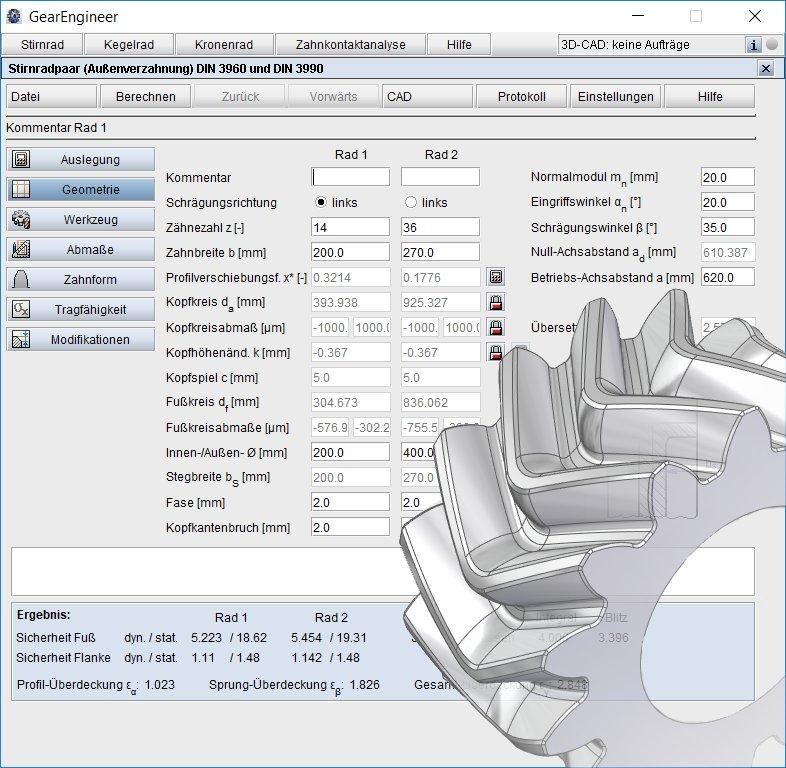Click the Protokoll button

[520, 97]
